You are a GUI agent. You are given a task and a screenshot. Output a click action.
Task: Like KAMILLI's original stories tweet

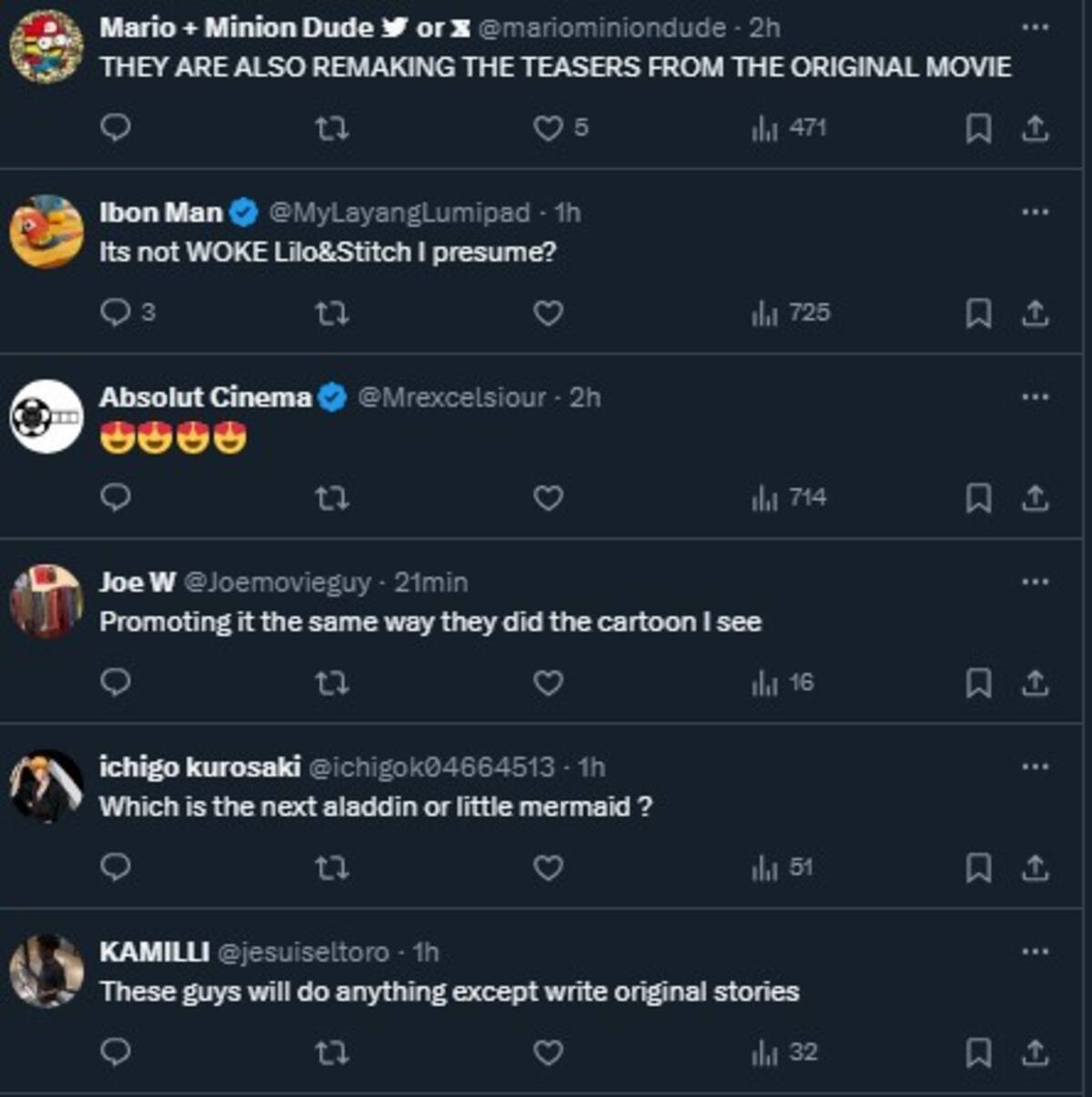pyautogui.click(x=548, y=1053)
